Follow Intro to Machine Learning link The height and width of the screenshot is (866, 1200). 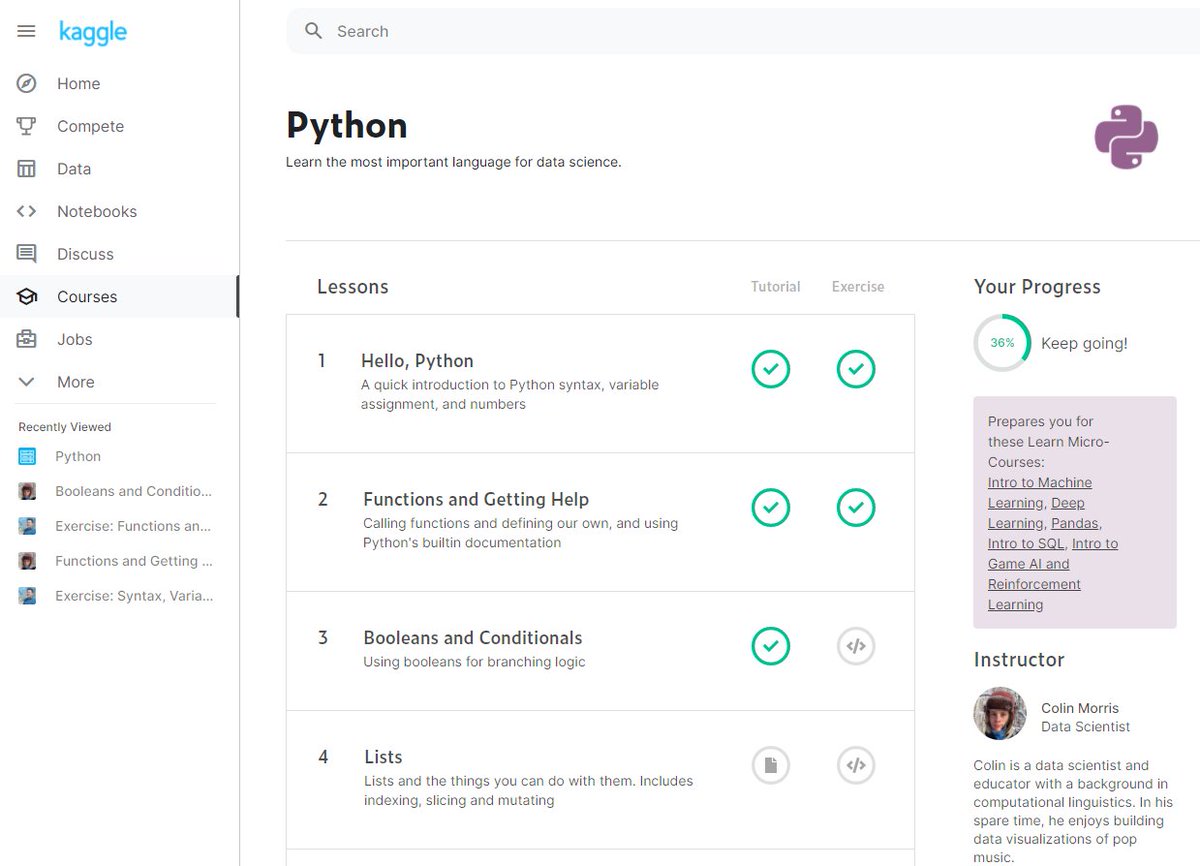pos(1040,493)
